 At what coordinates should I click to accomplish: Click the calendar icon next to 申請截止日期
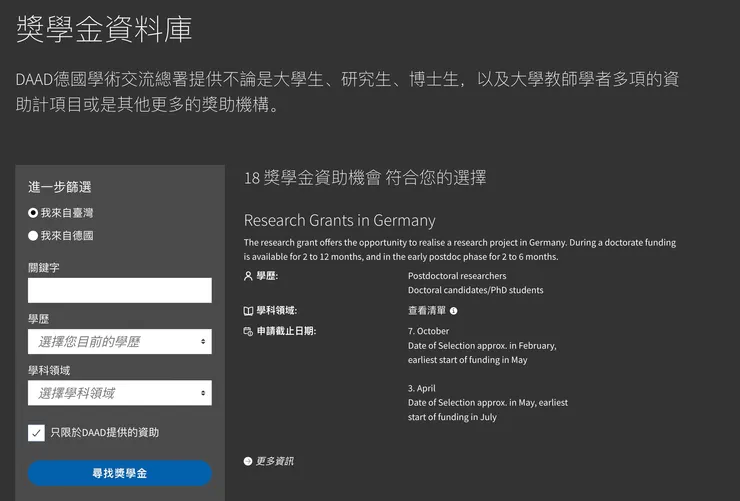(x=248, y=332)
